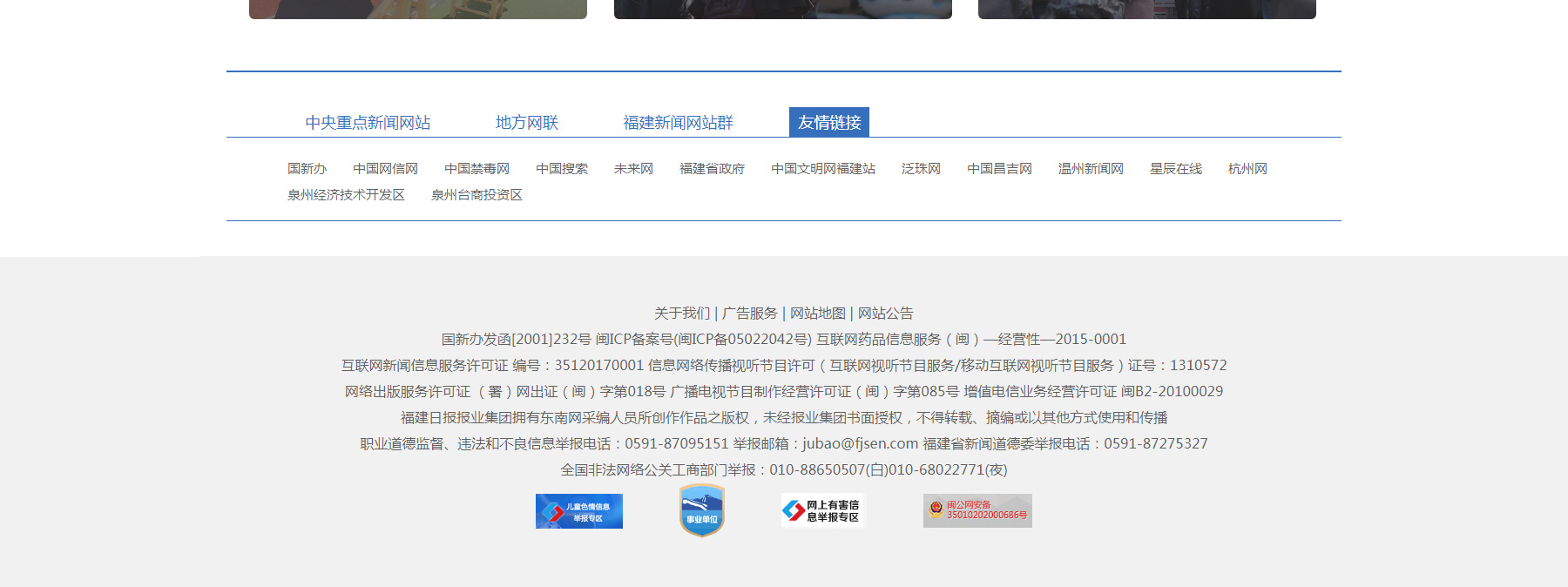Go to the 福建省政府 link
Image resolution: width=1568 pixels, height=587 pixels.
coord(712,169)
